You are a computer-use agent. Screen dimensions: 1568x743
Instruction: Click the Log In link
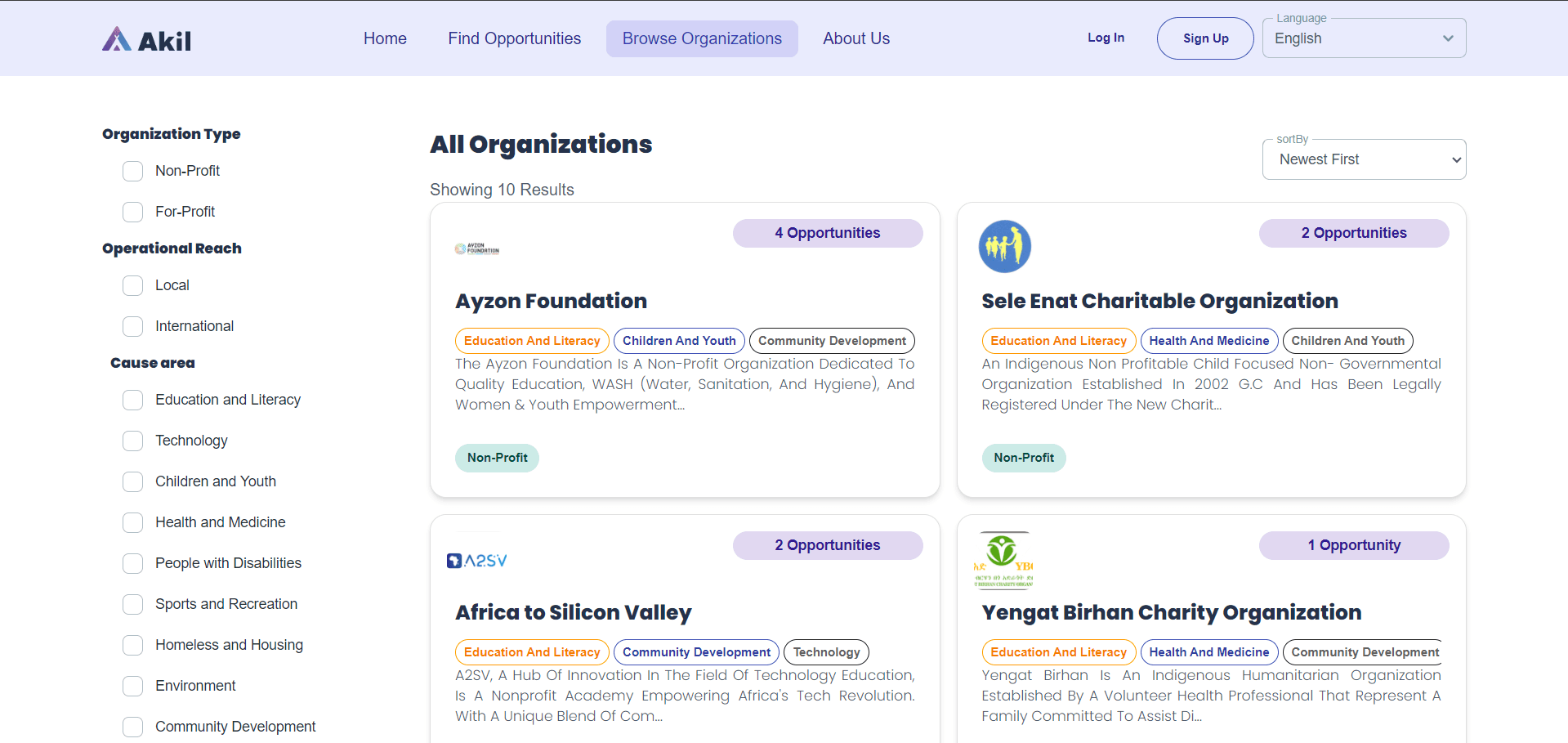(x=1106, y=38)
